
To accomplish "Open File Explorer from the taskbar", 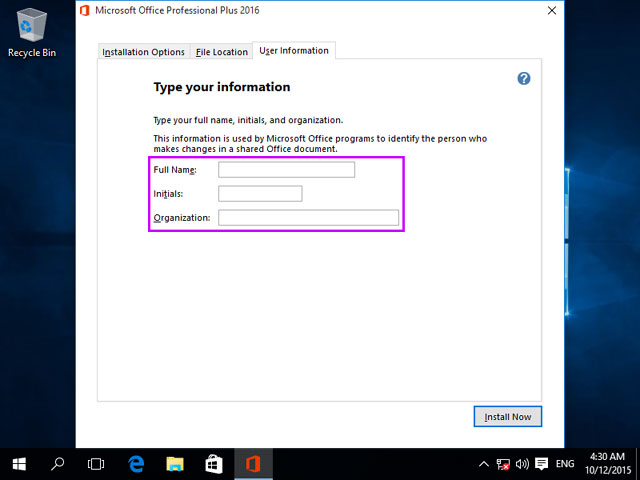I will (x=175, y=464).
